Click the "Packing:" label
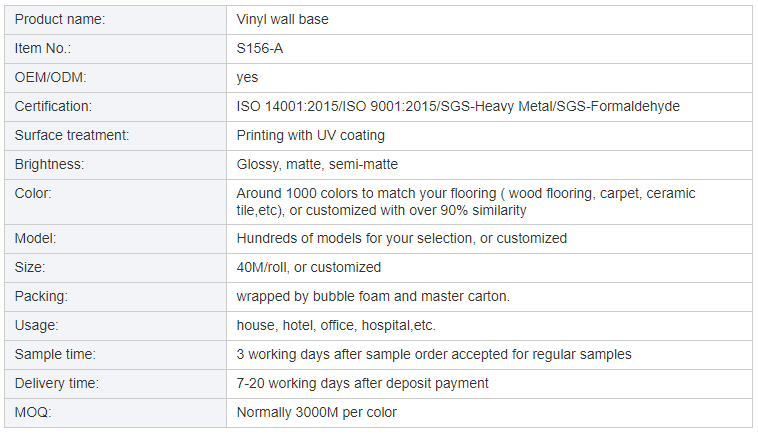This screenshot has width=758, height=434. pos(42,296)
